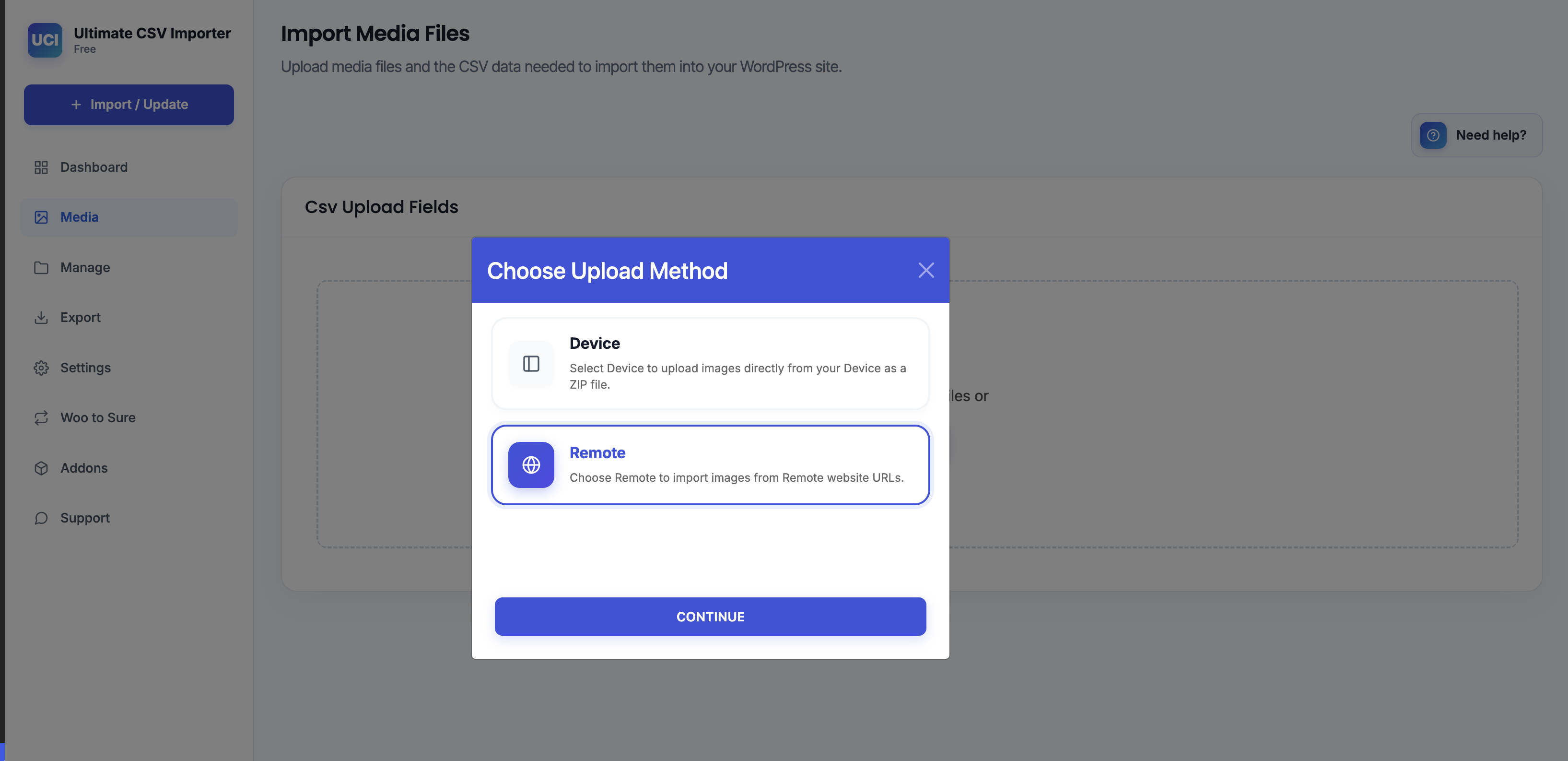Click the Settings gear icon
1568x761 pixels.
pyautogui.click(x=41, y=368)
